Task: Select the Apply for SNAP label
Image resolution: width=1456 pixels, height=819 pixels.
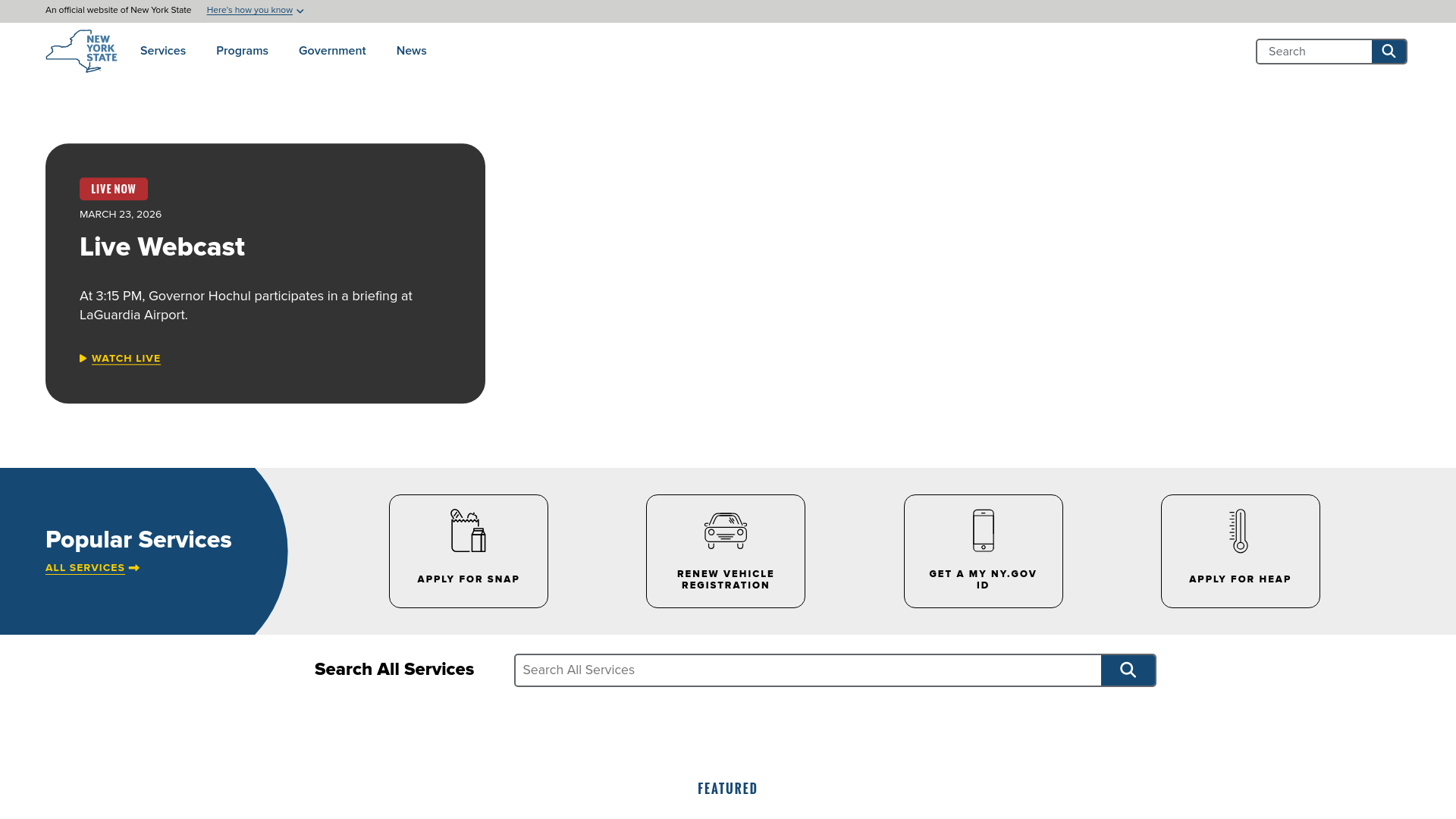Action: click(x=469, y=579)
